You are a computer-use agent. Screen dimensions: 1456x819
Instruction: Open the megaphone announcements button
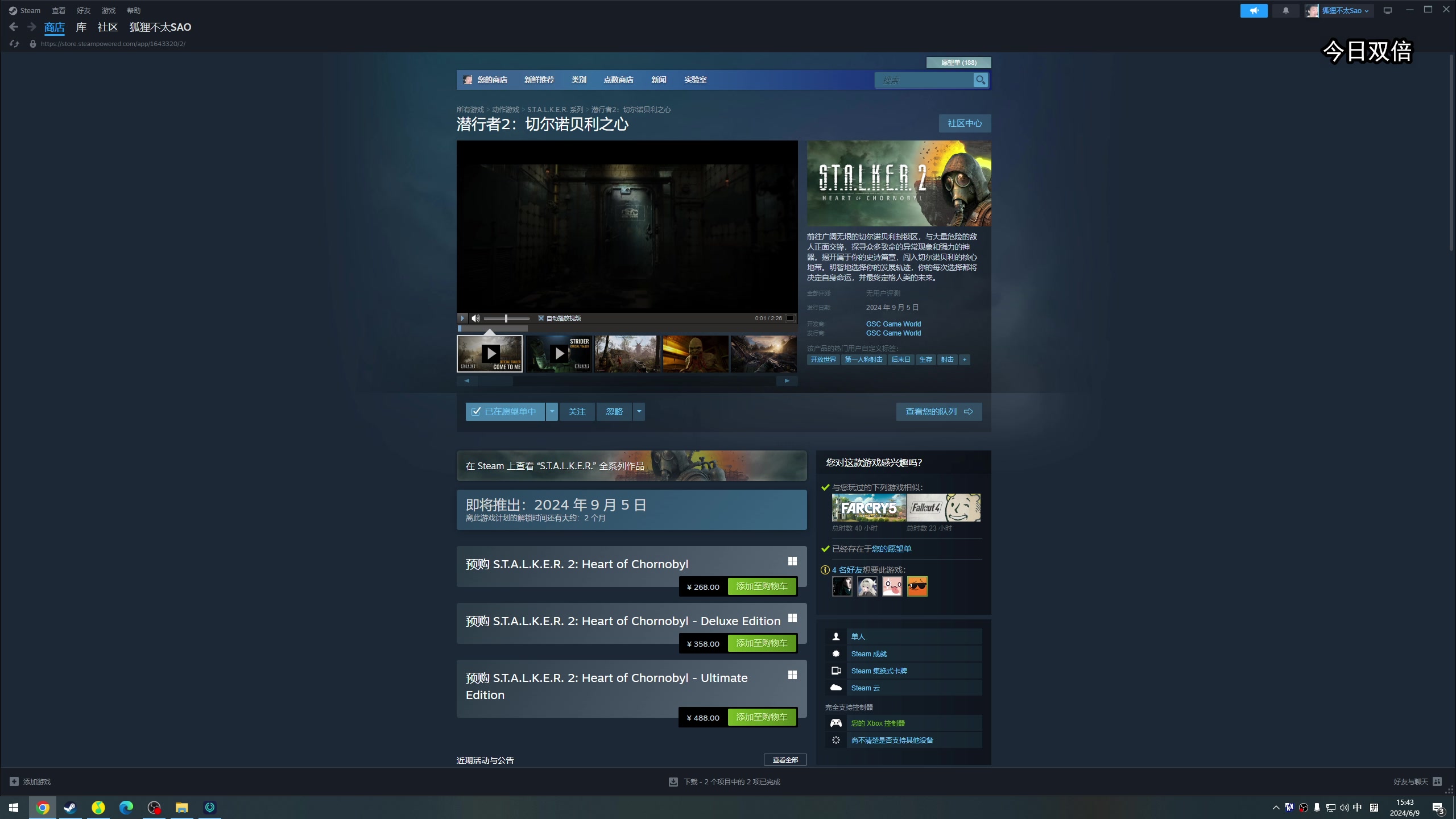[x=1254, y=11]
